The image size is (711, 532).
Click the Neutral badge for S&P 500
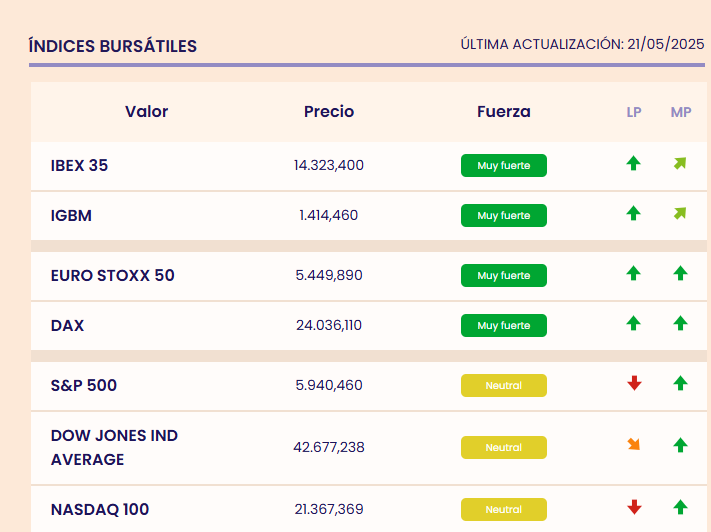point(503,385)
